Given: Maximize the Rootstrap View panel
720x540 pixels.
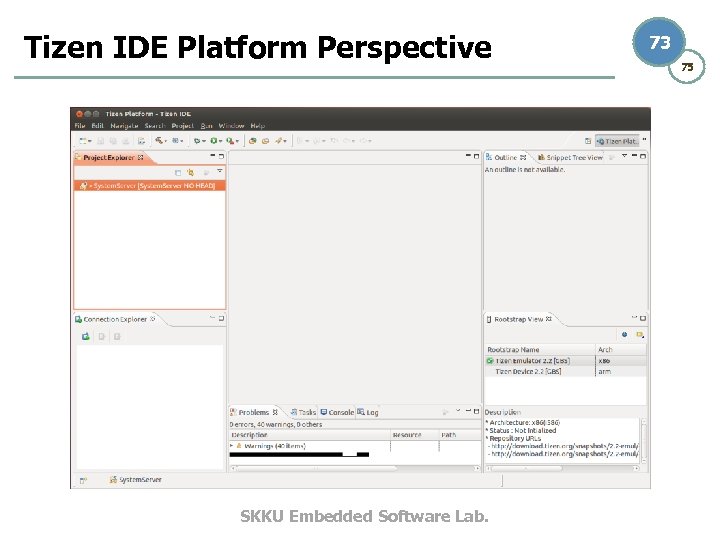Looking at the screenshot, I should pyautogui.click(x=643, y=318).
